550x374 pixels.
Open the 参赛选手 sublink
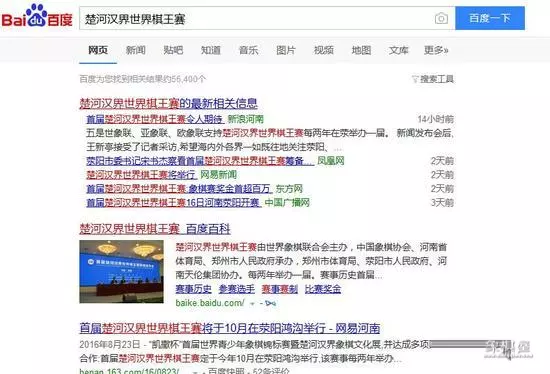(237, 289)
